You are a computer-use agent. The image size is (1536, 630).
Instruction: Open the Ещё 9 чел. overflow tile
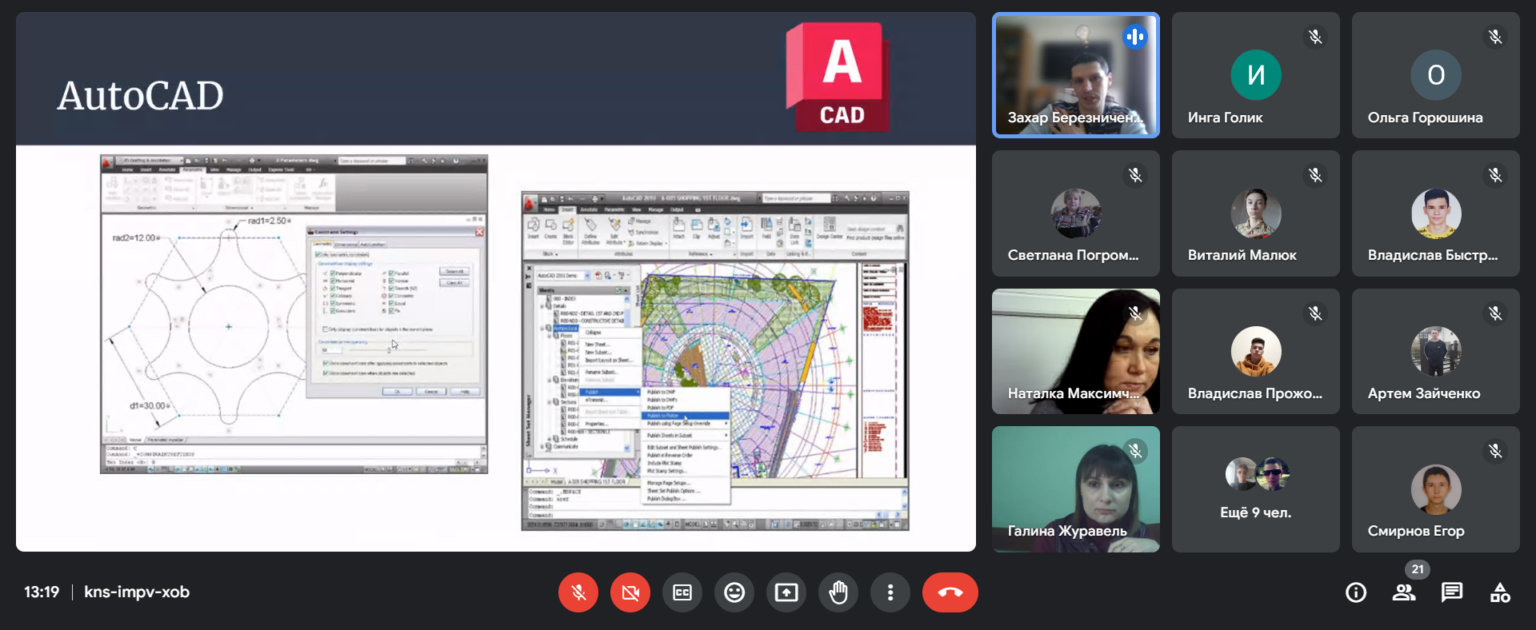coord(1256,489)
